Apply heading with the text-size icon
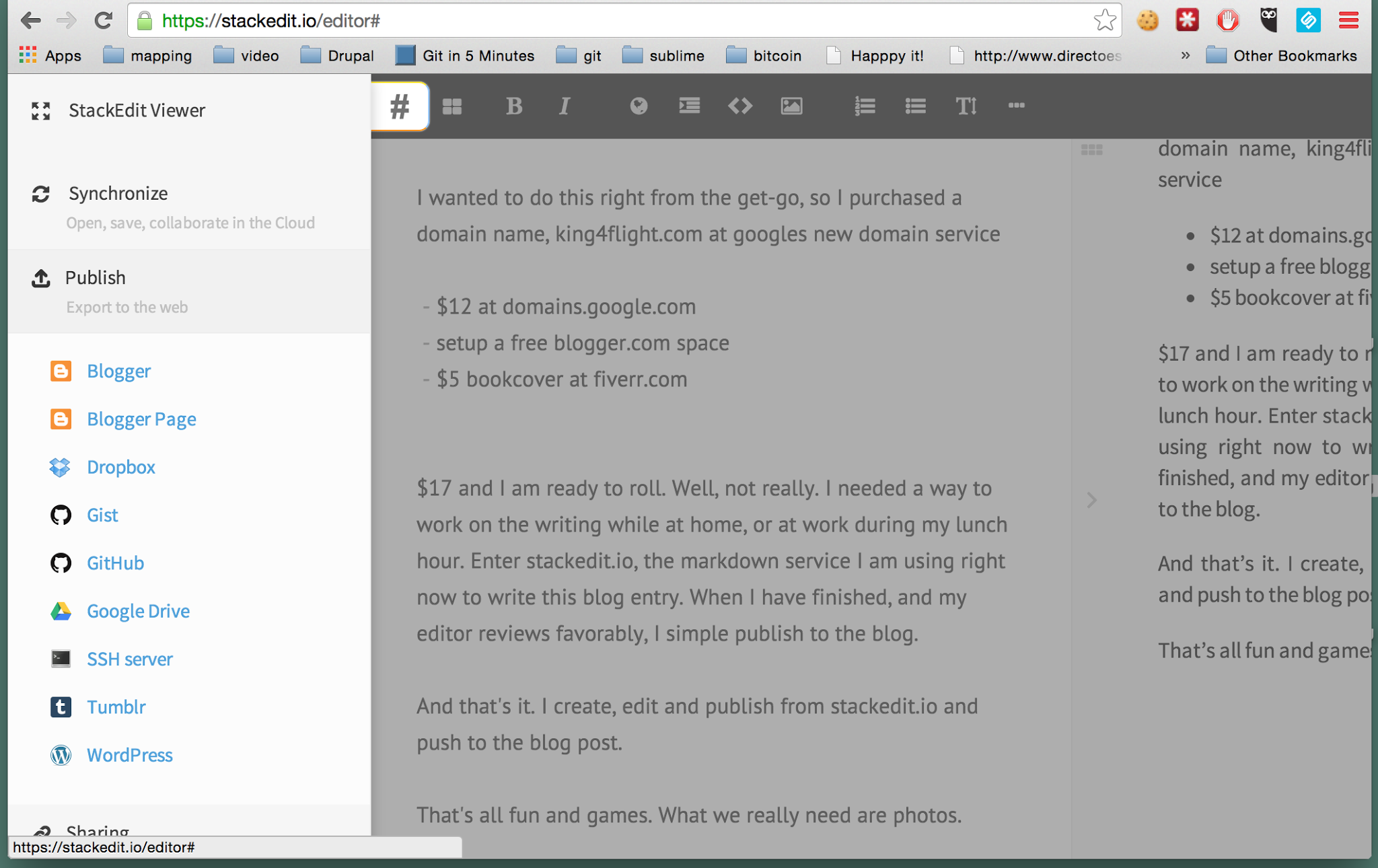1378x868 pixels. tap(966, 106)
